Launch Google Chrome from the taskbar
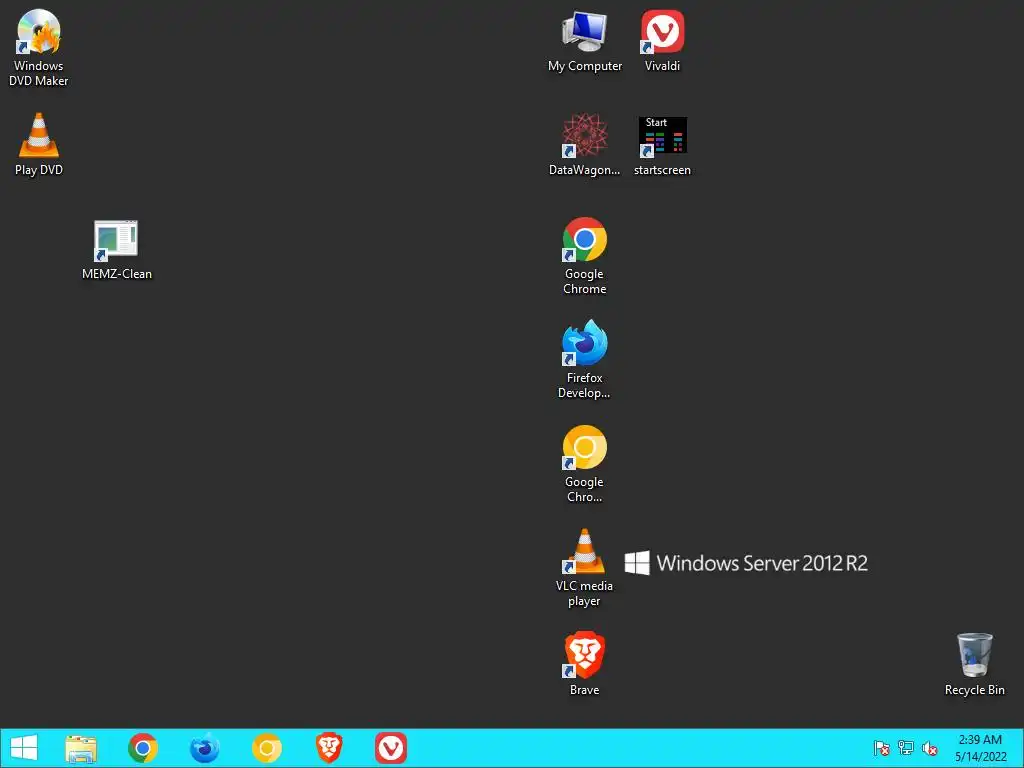The height and width of the screenshot is (768, 1024). pos(143,748)
